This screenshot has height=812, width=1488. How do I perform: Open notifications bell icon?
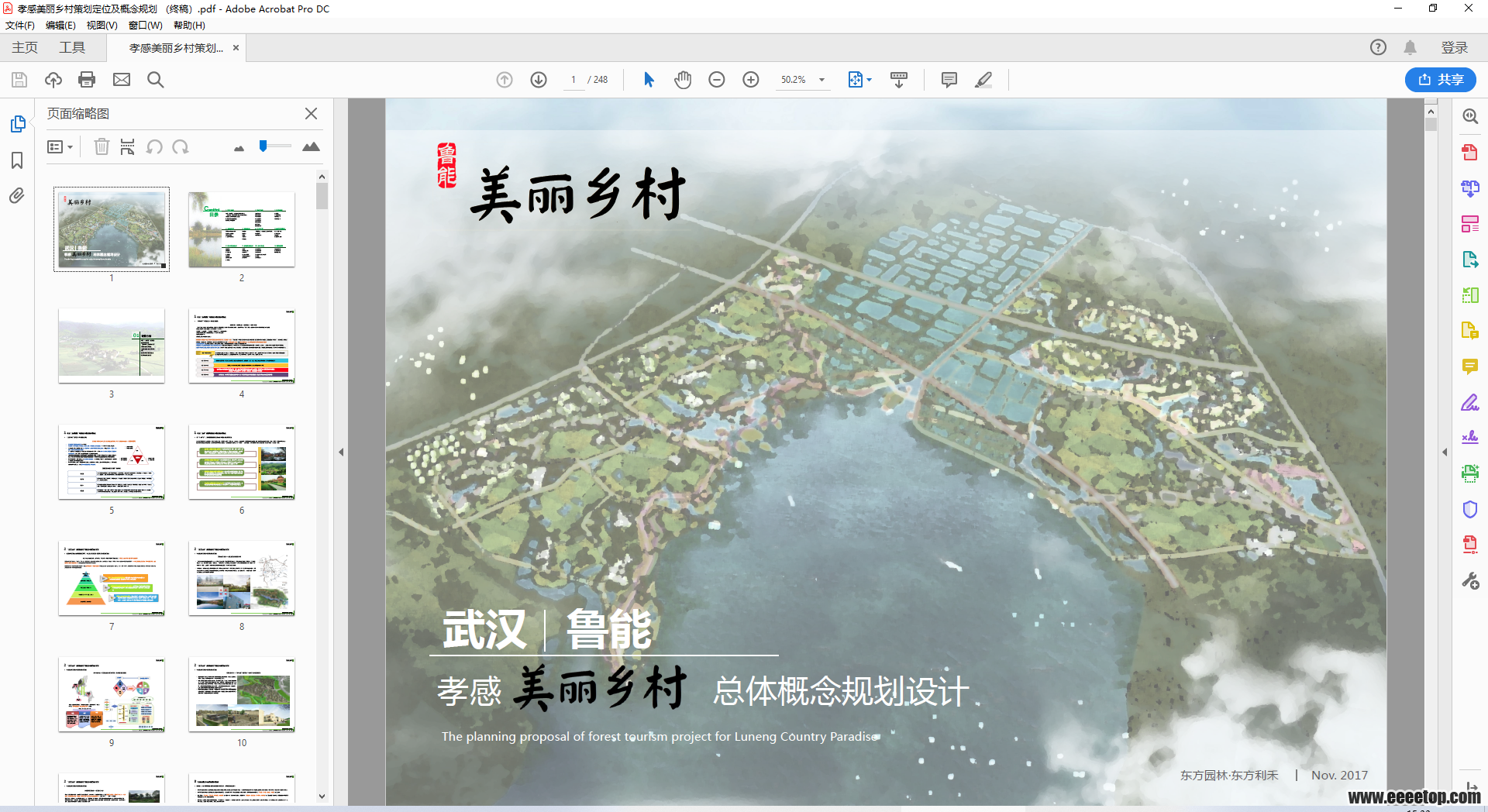[1410, 47]
